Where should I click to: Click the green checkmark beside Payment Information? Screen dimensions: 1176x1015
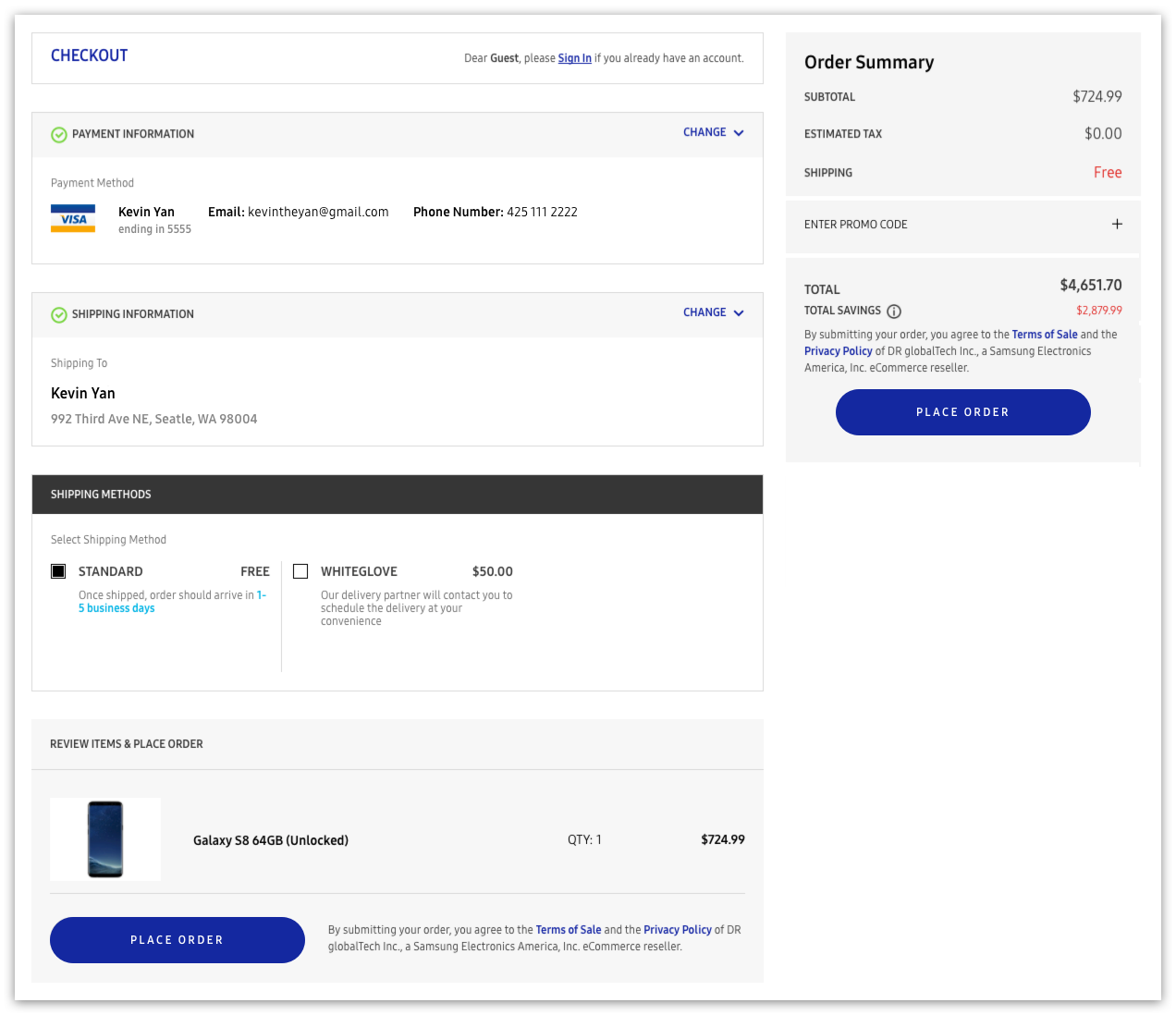coord(59,135)
